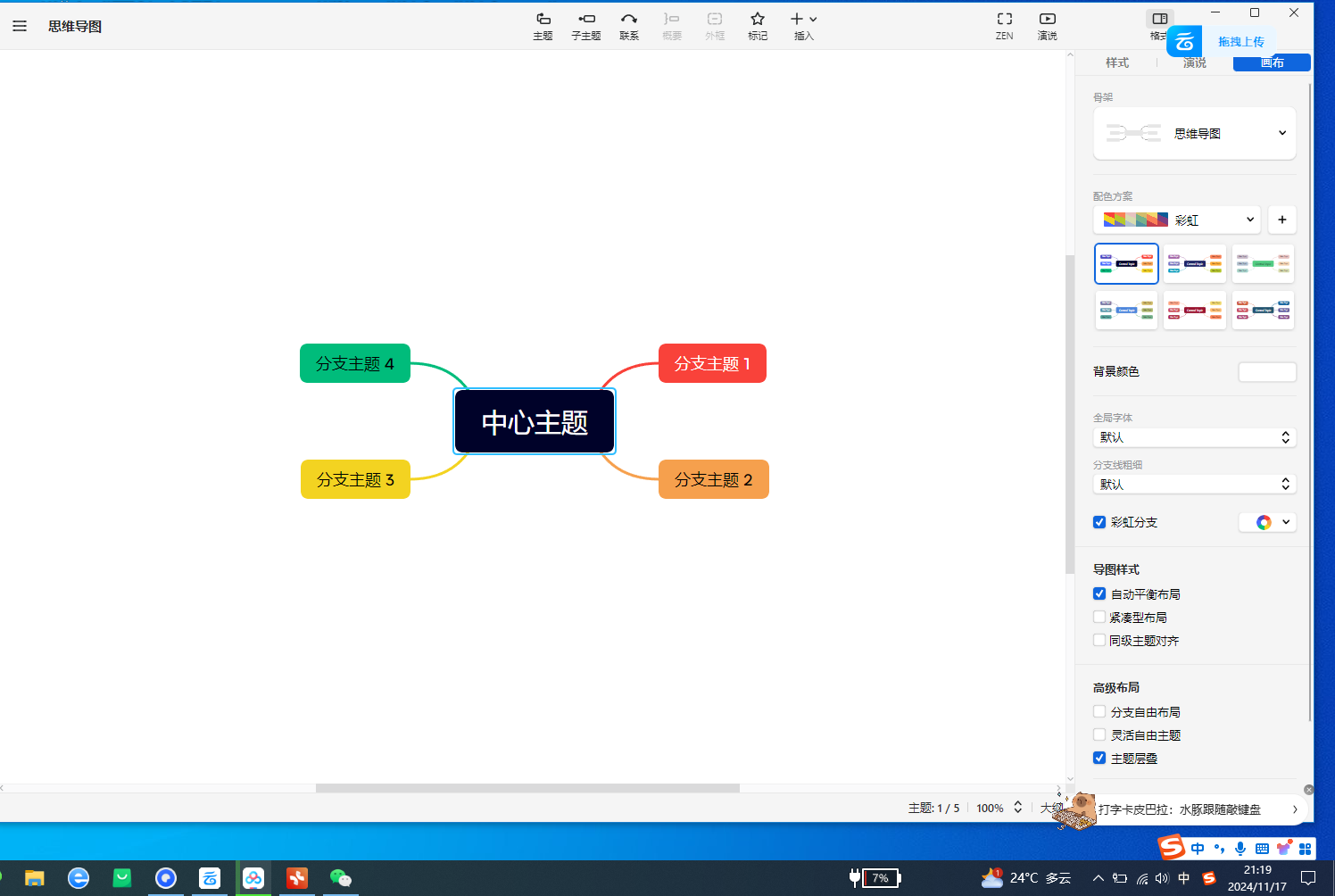Expand the 全局字体 默认 dropdown

tap(1194, 437)
